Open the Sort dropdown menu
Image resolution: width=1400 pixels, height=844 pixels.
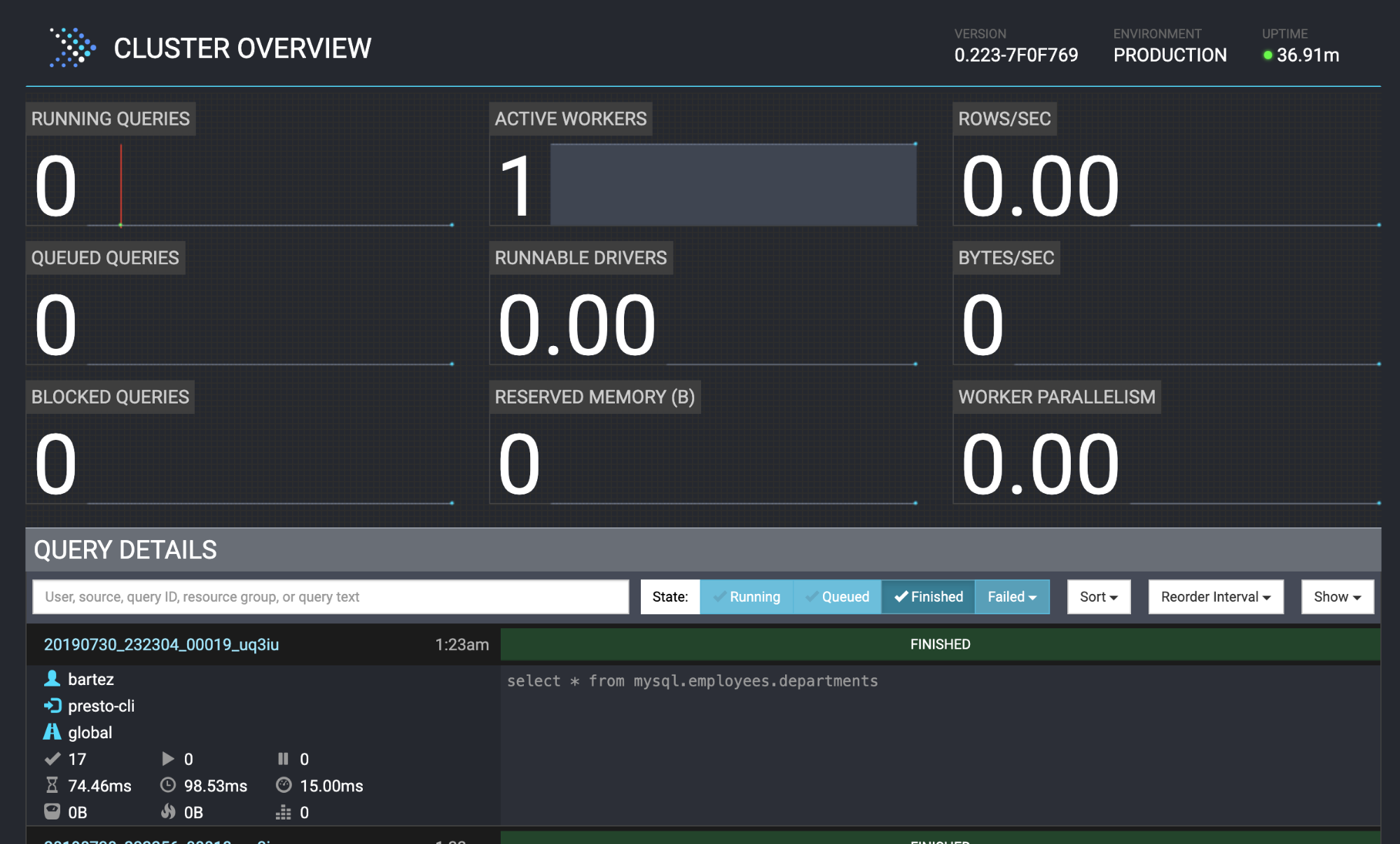click(1098, 597)
